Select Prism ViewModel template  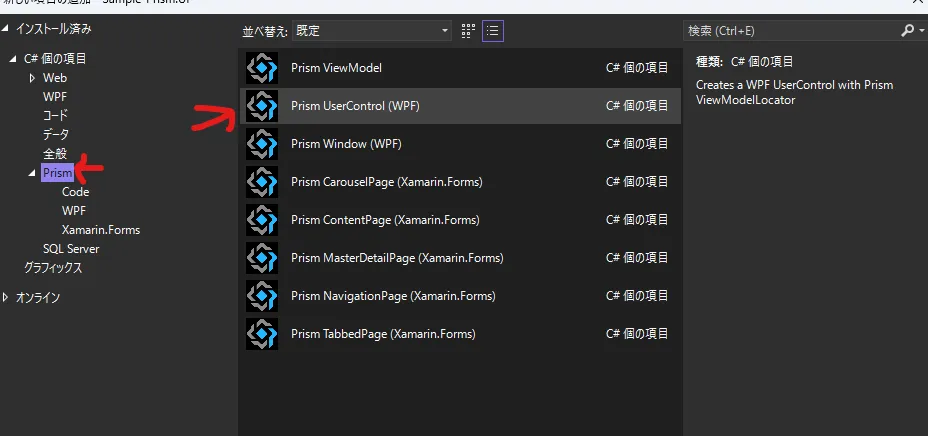tap(459, 68)
